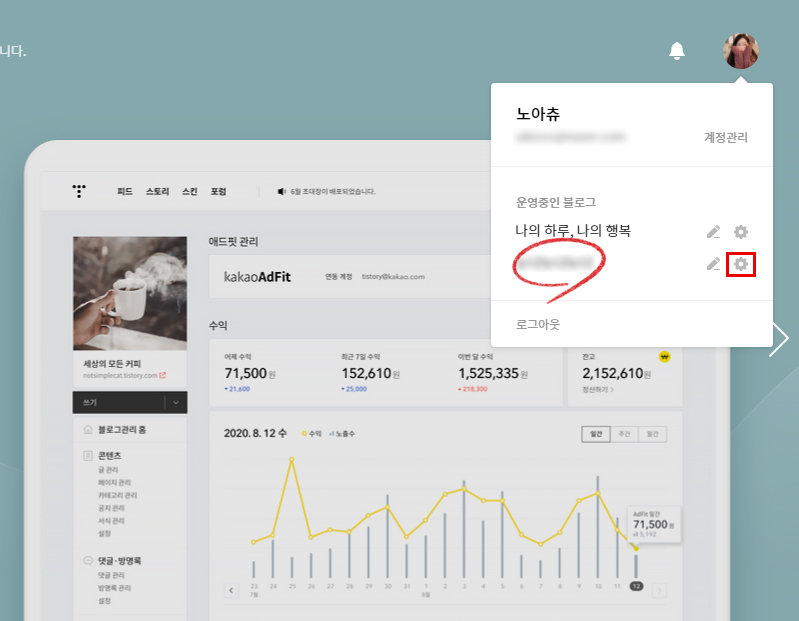Click the yellow won coin icon
799x621 pixels.
click(x=664, y=357)
